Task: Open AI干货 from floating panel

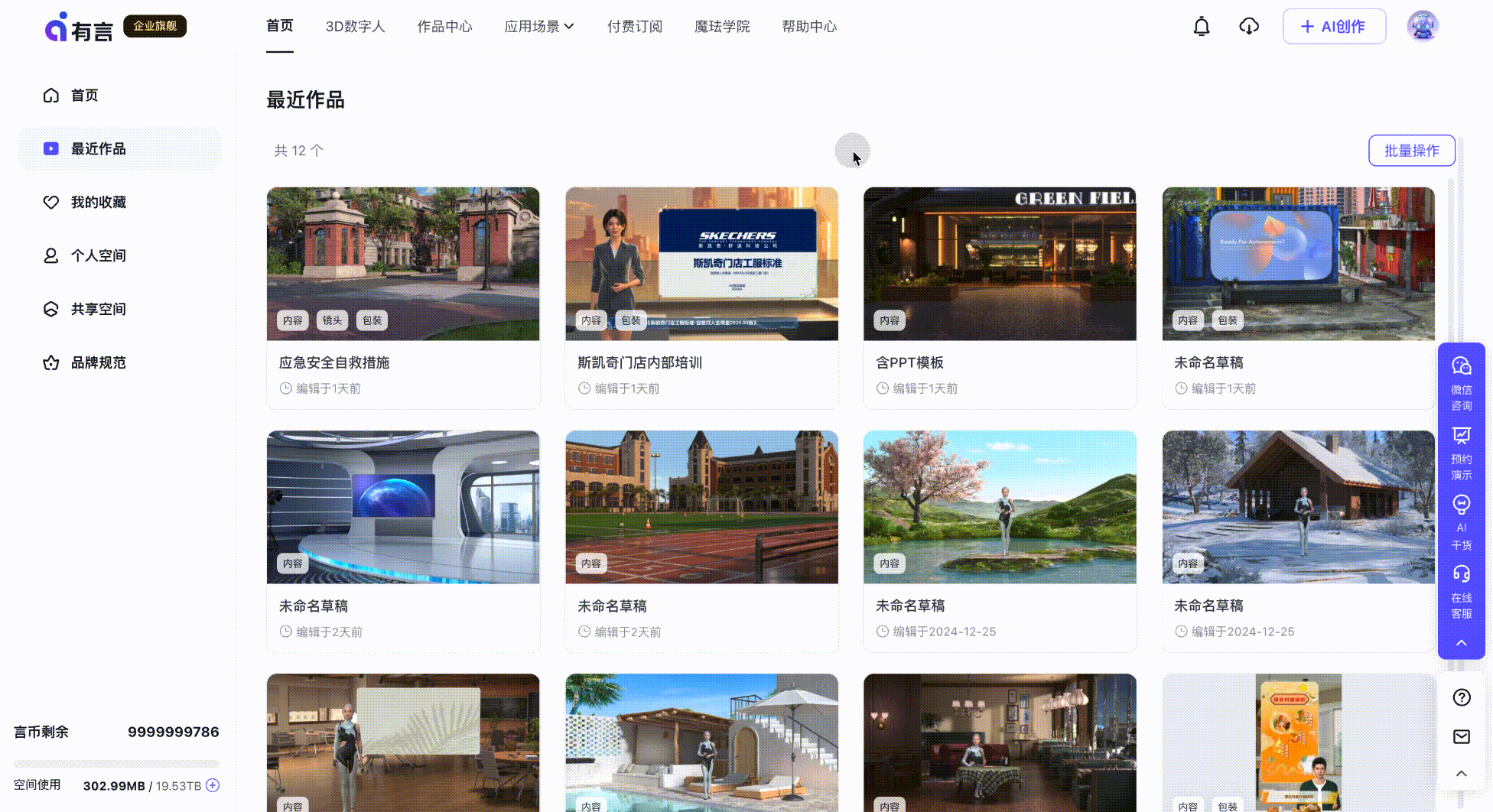Action: click(1462, 523)
